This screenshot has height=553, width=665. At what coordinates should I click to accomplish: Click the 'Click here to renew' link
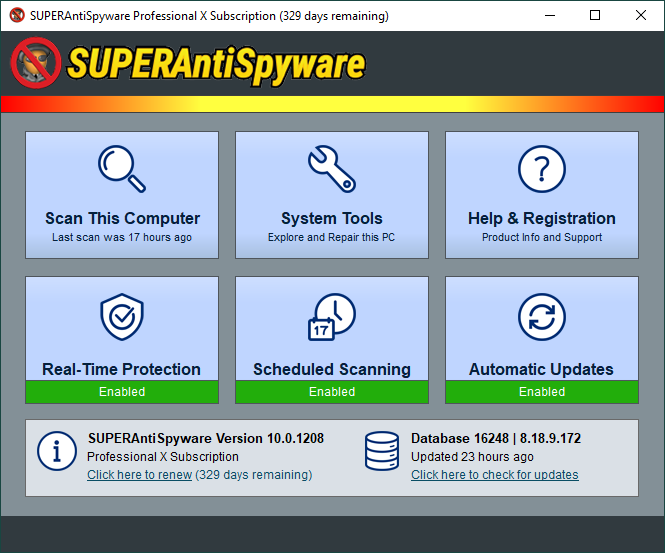point(139,475)
